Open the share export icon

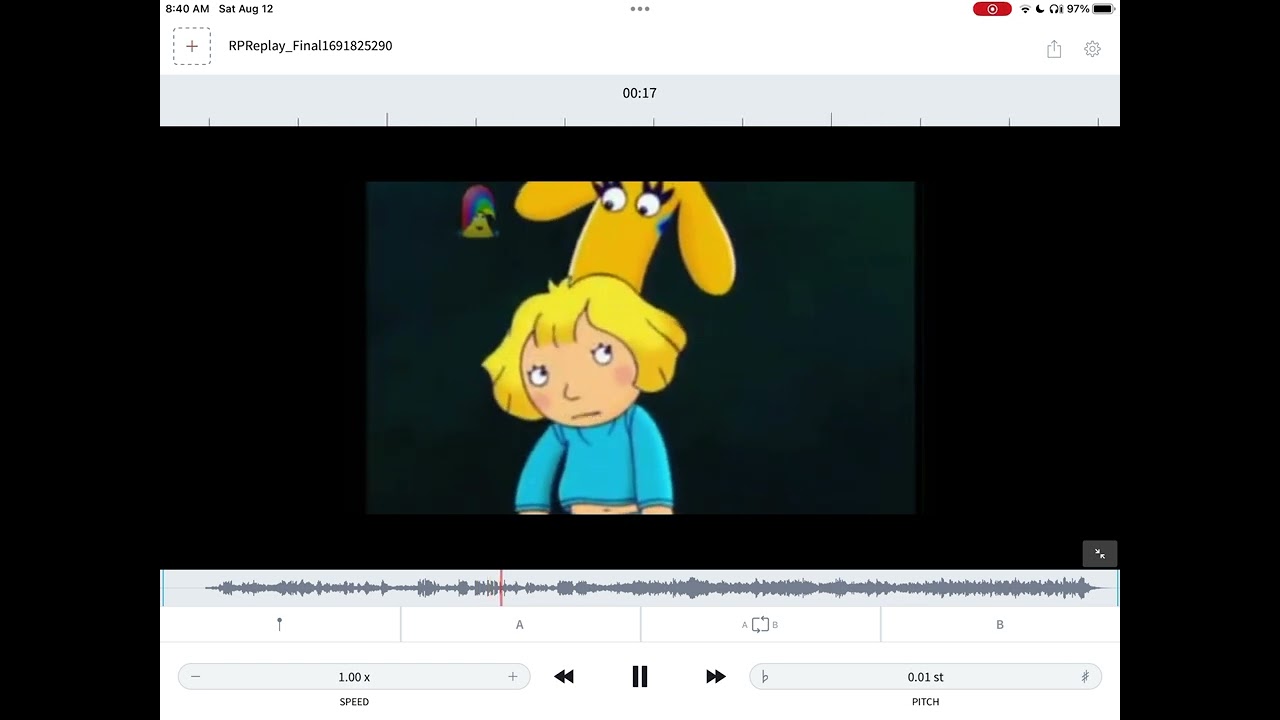(1054, 49)
